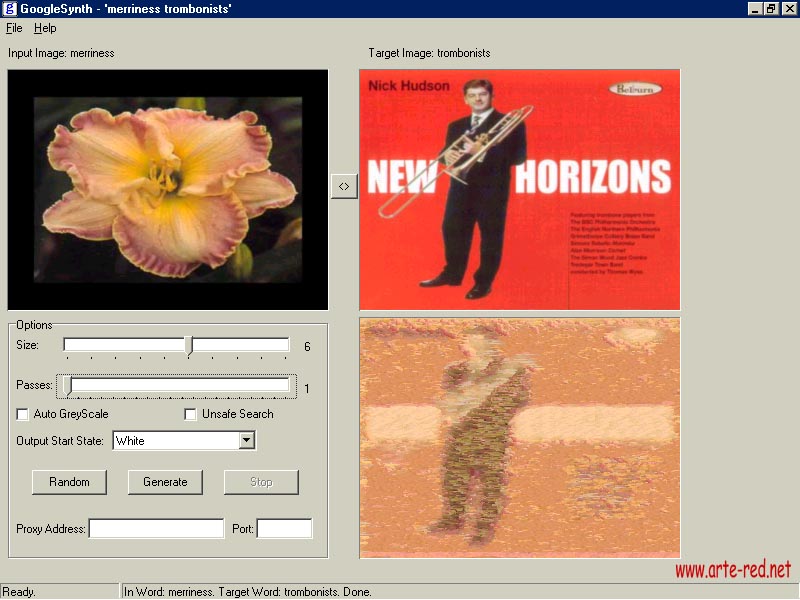Click the trombonists New Horizons target image
Screen dimensions: 800x600
click(519, 189)
